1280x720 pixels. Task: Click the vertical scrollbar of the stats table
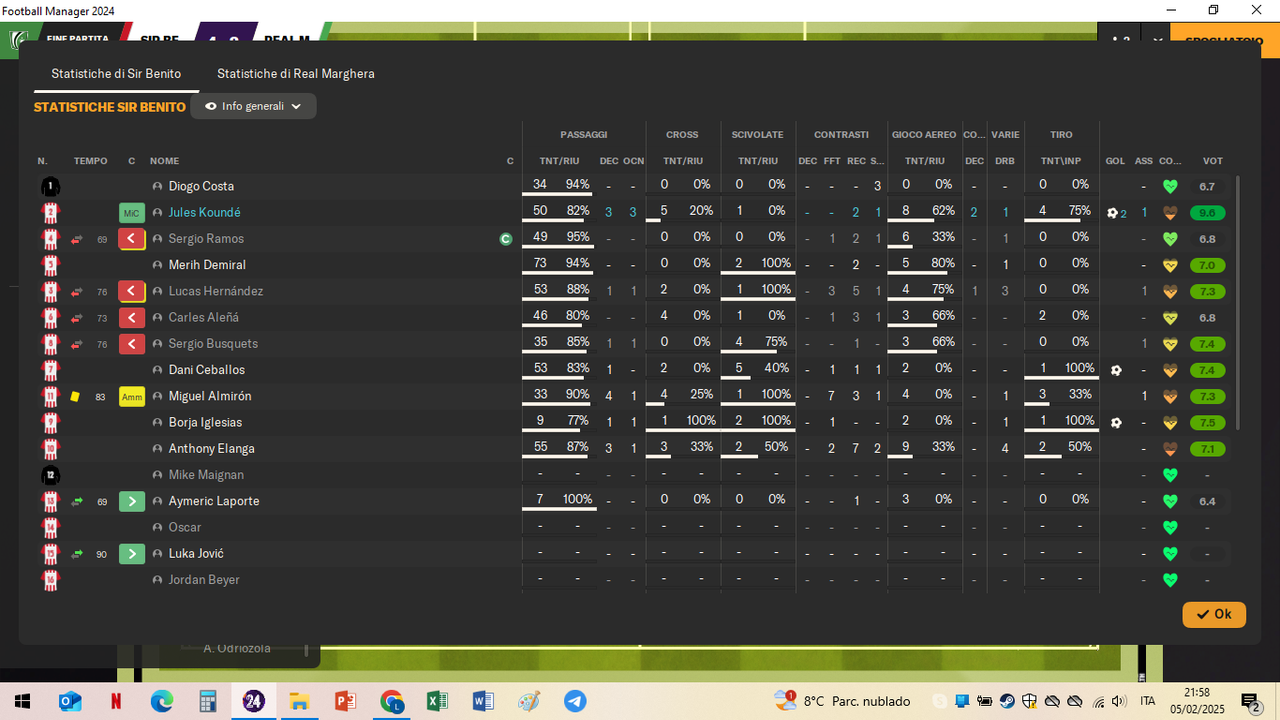click(1238, 303)
